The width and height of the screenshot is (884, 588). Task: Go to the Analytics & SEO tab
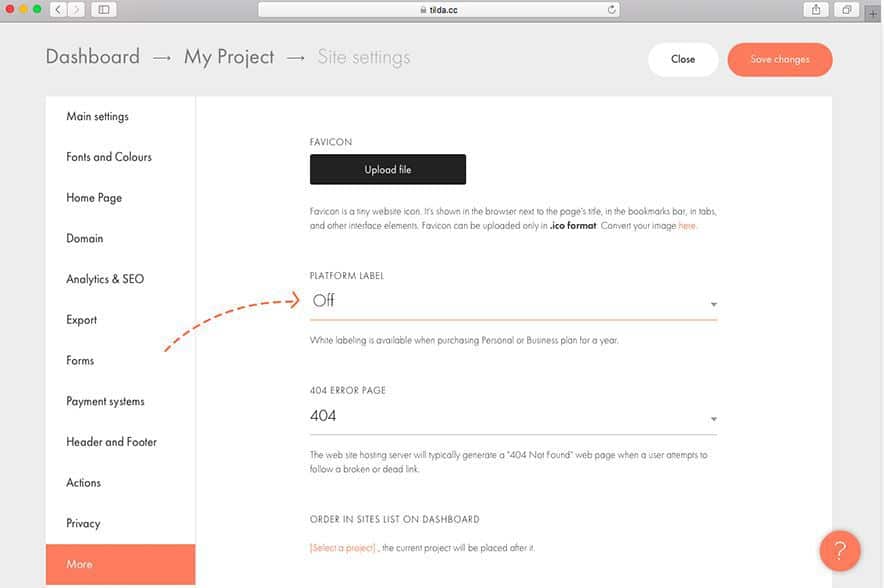(x=105, y=279)
